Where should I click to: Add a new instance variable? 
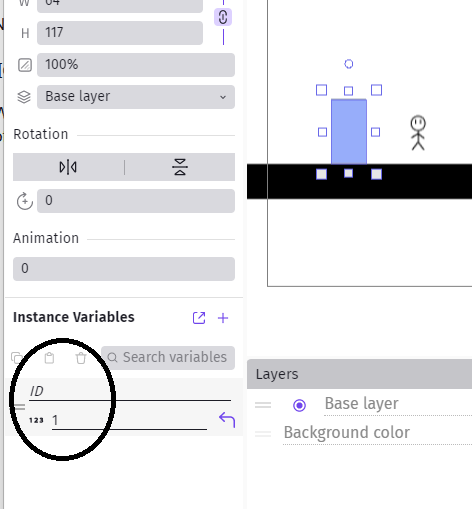(x=223, y=318)
